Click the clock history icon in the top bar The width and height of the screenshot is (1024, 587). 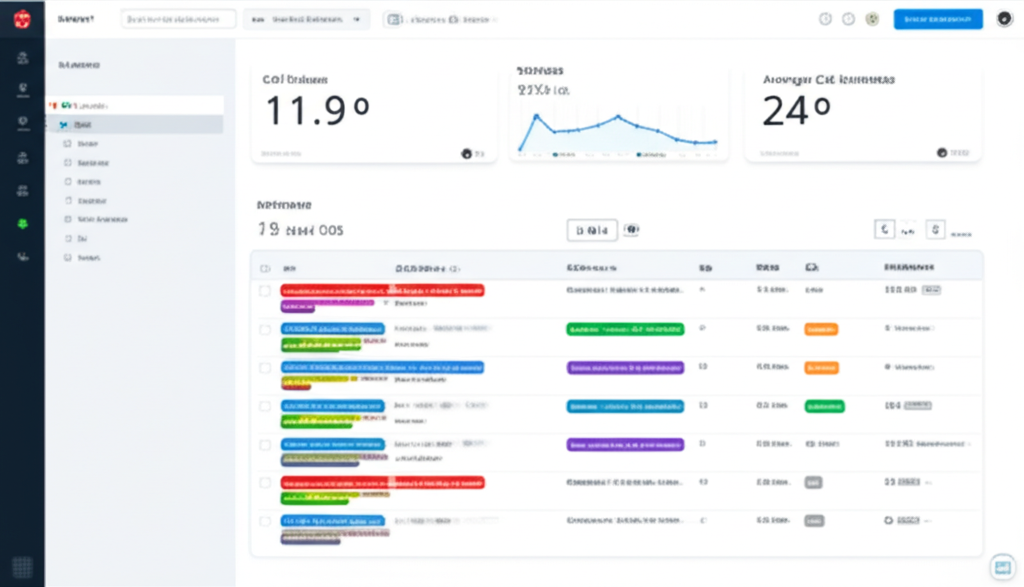pos(825,18)
